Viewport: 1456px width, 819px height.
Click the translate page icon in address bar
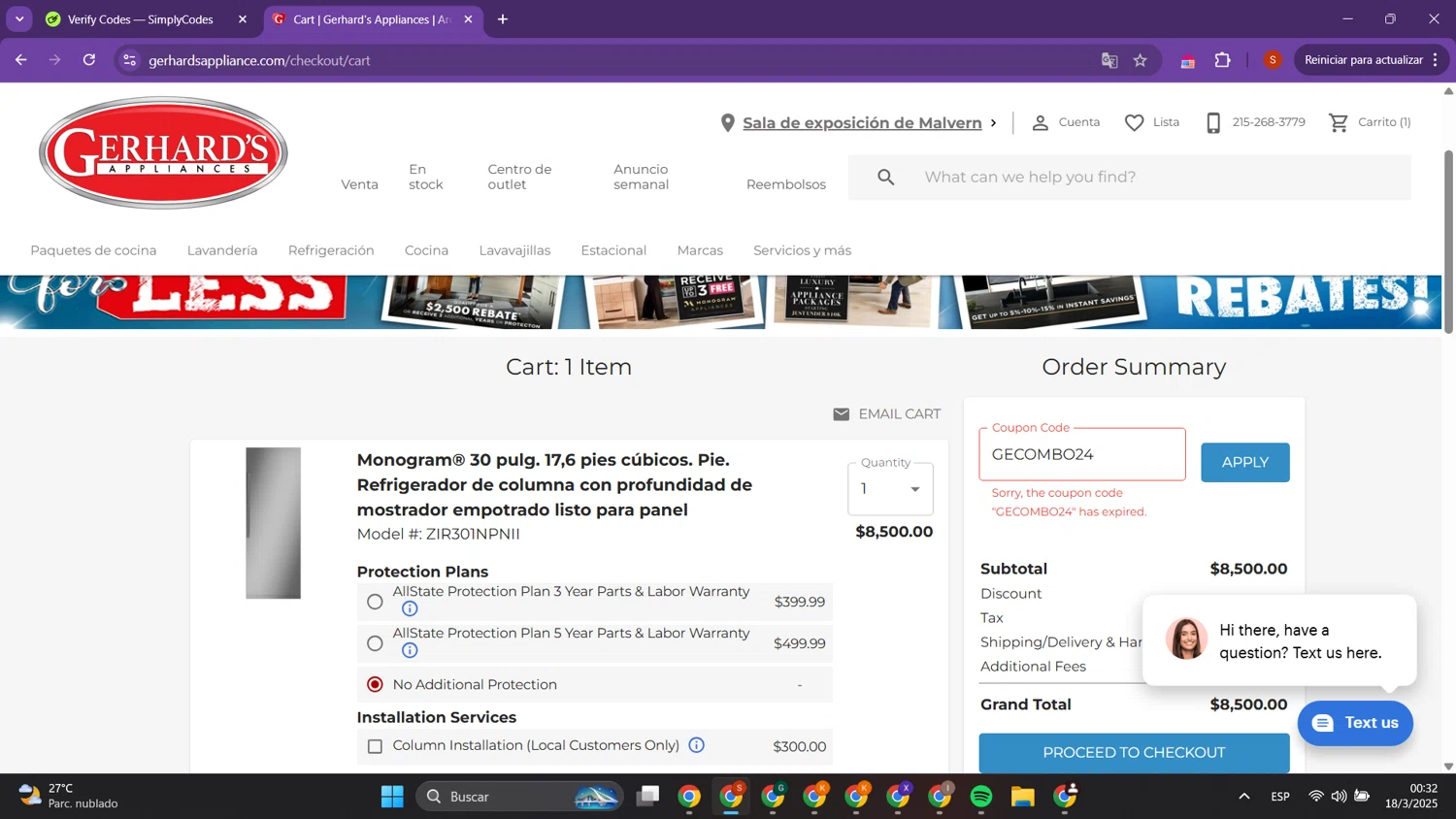pyautogui.click(x=1109, y=60)
